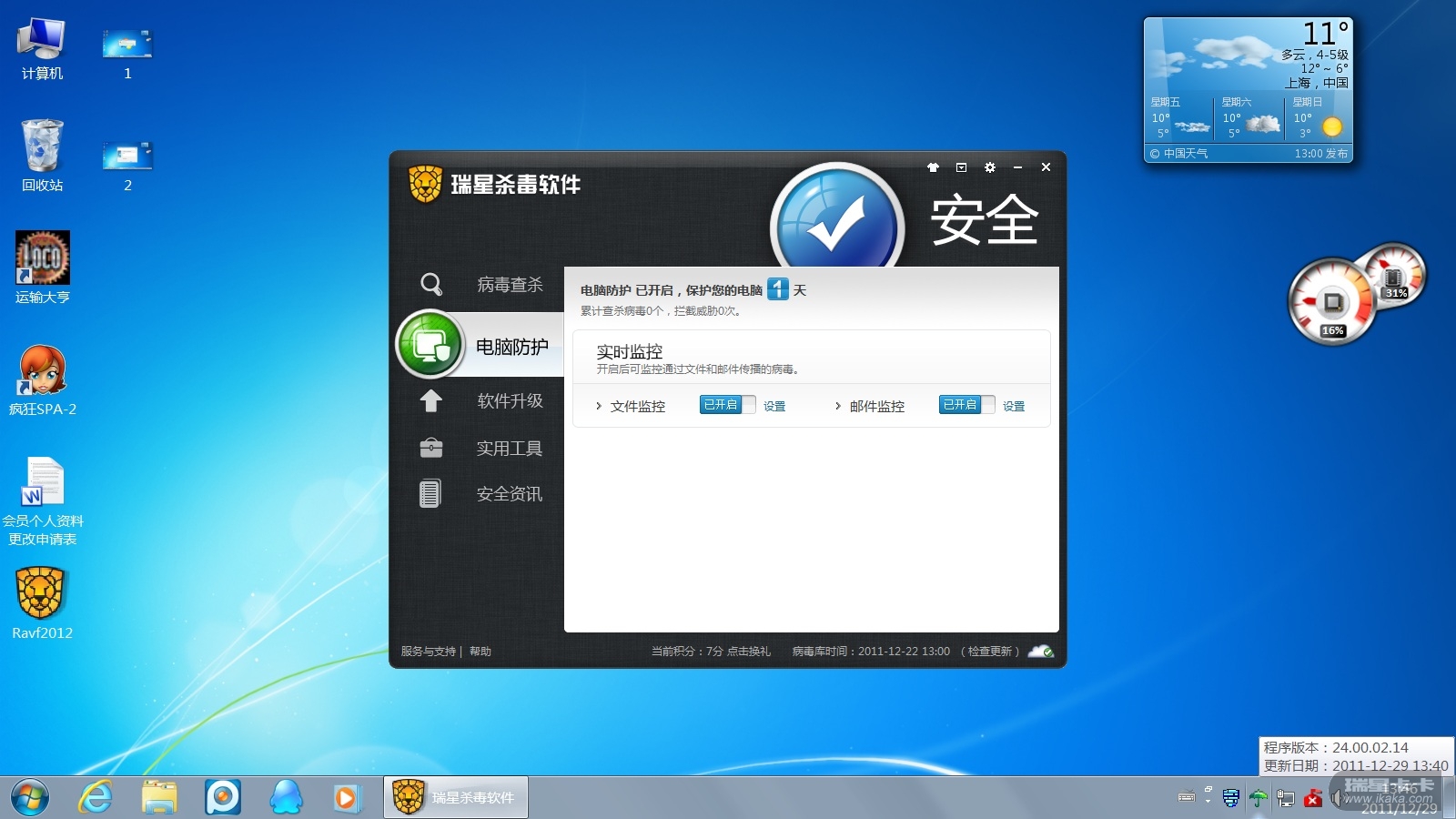
Task: Click the 软件升级 up-arrow icon
Action: pyautogui.click(x=430, y=400)
